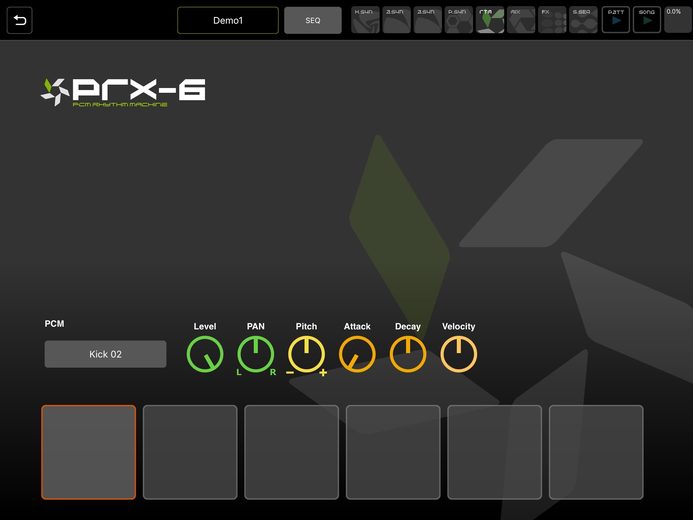The image size is (693, 520).
Task: Play the song with SONG button
Action: click(647, 20)
